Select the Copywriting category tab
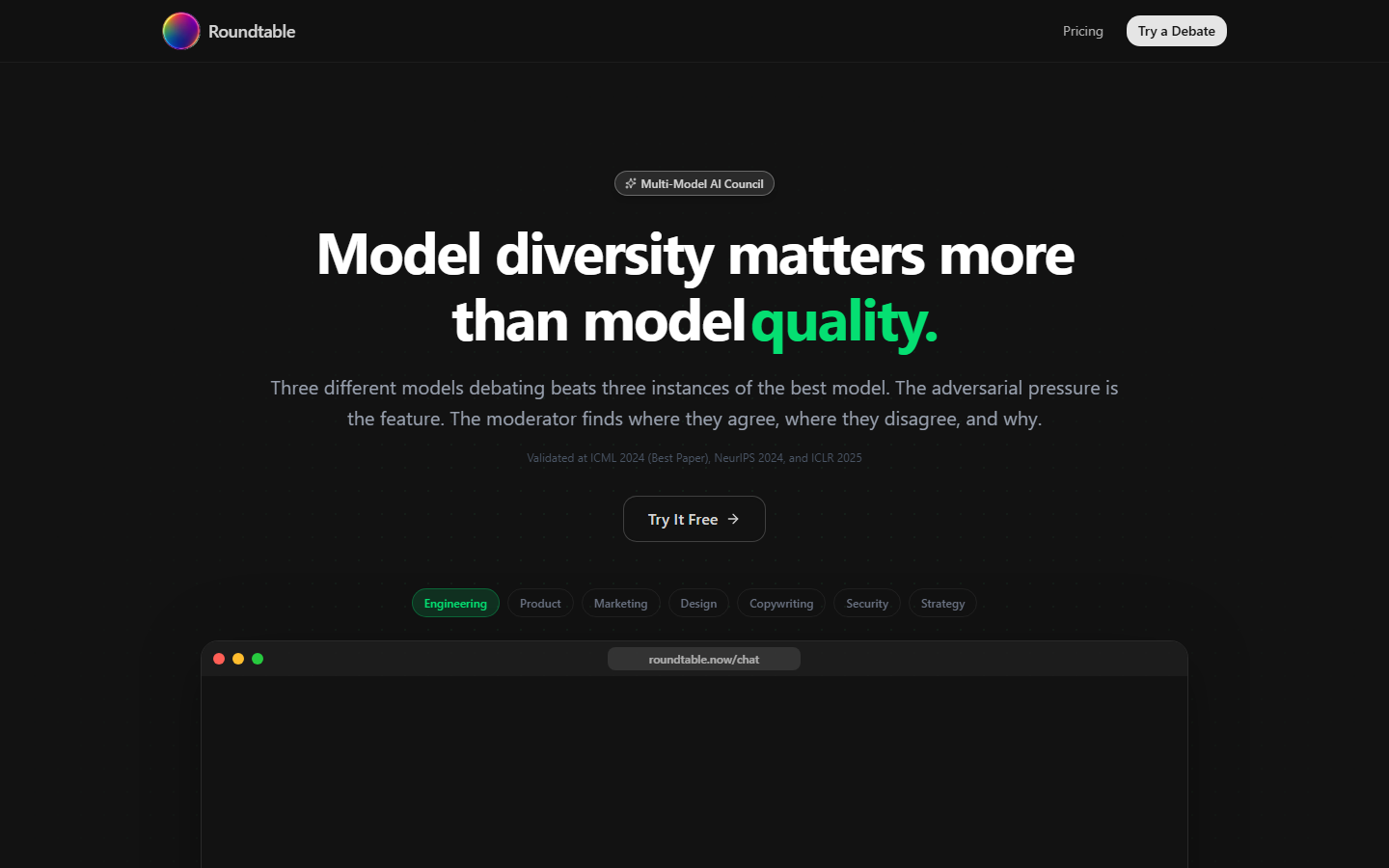1389x868 pixels. click(x=781, y=603)
